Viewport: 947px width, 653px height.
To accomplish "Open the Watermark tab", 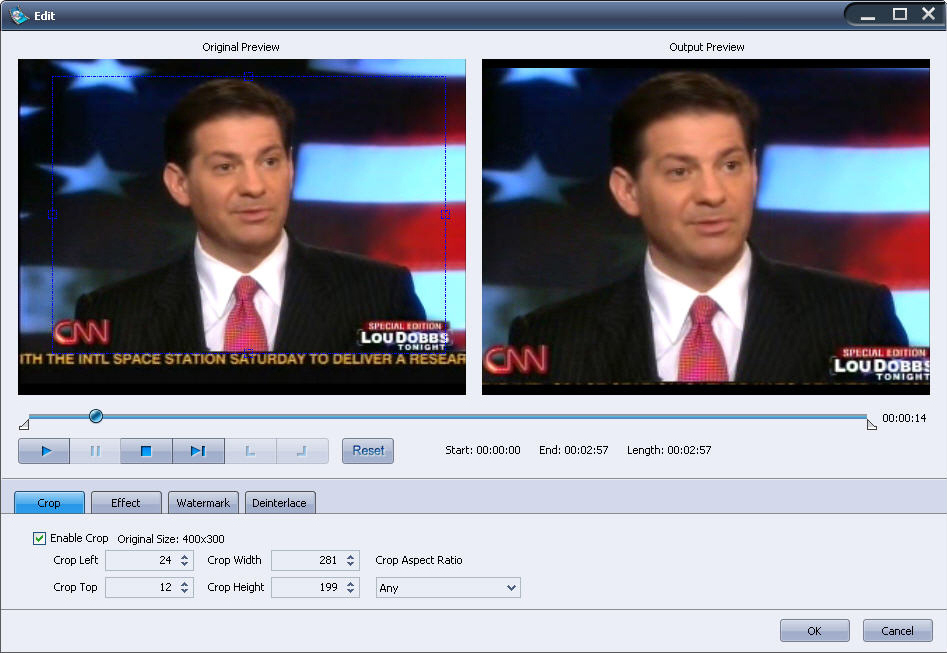I will (203, 503).
